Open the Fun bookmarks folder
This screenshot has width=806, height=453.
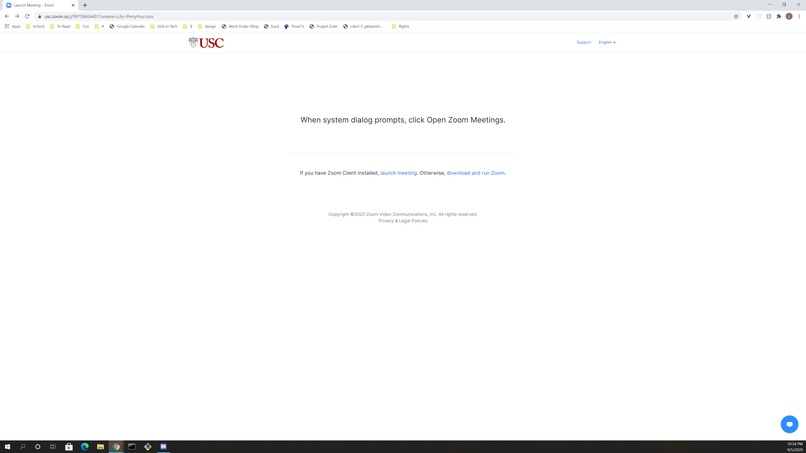82,26
